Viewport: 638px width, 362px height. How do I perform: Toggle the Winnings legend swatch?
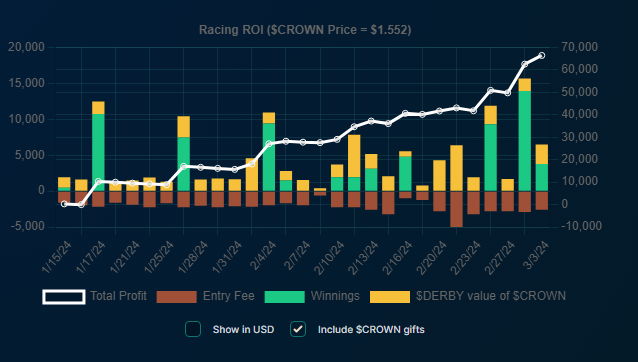284,297
